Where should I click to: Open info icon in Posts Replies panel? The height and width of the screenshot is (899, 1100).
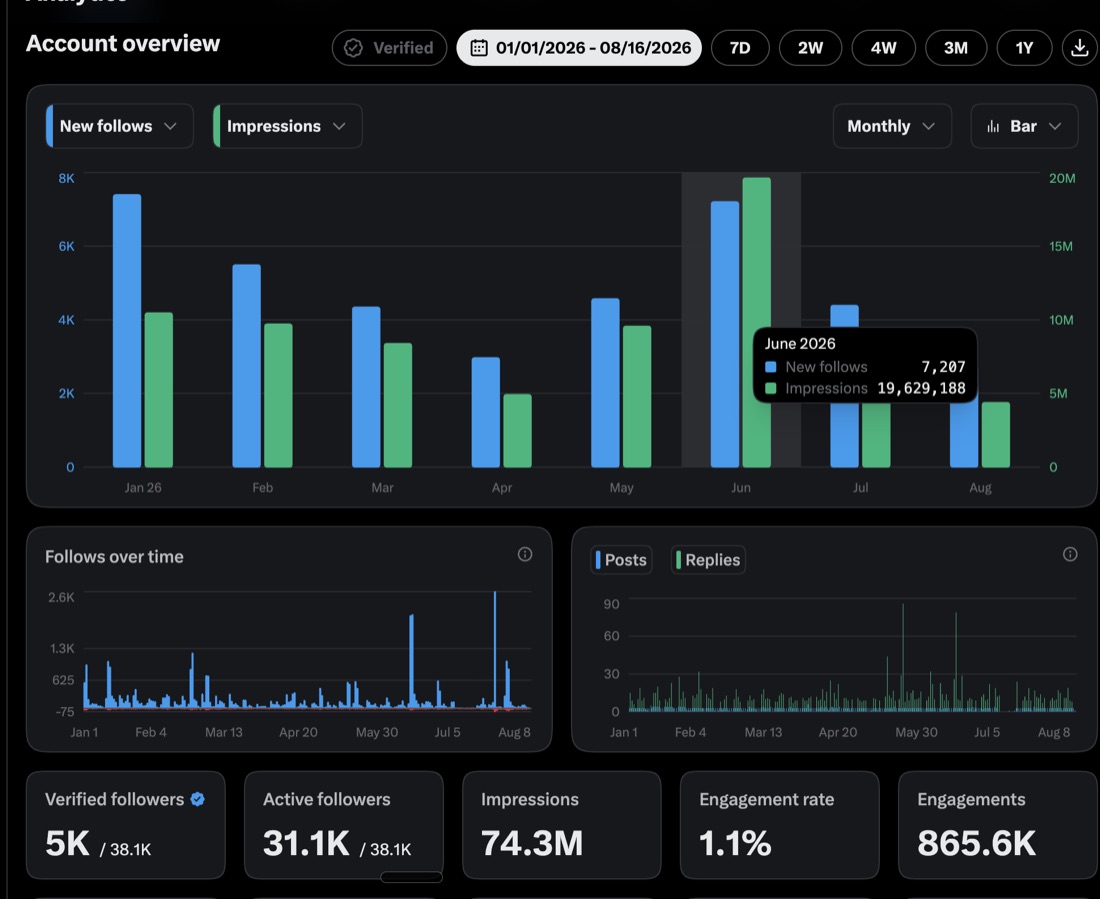pos(1070,554)
